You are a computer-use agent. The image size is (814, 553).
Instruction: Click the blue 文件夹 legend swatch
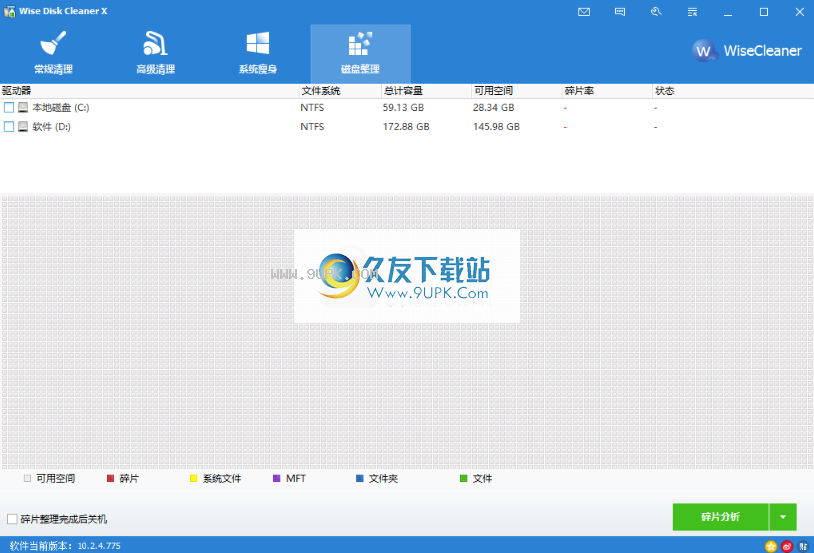(360, 478)
